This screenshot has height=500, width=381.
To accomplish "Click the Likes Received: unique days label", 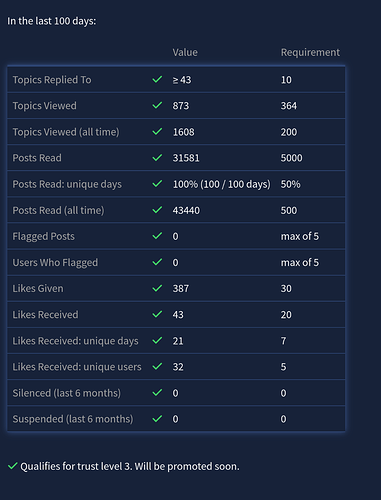I will click(x=75, y=341).
